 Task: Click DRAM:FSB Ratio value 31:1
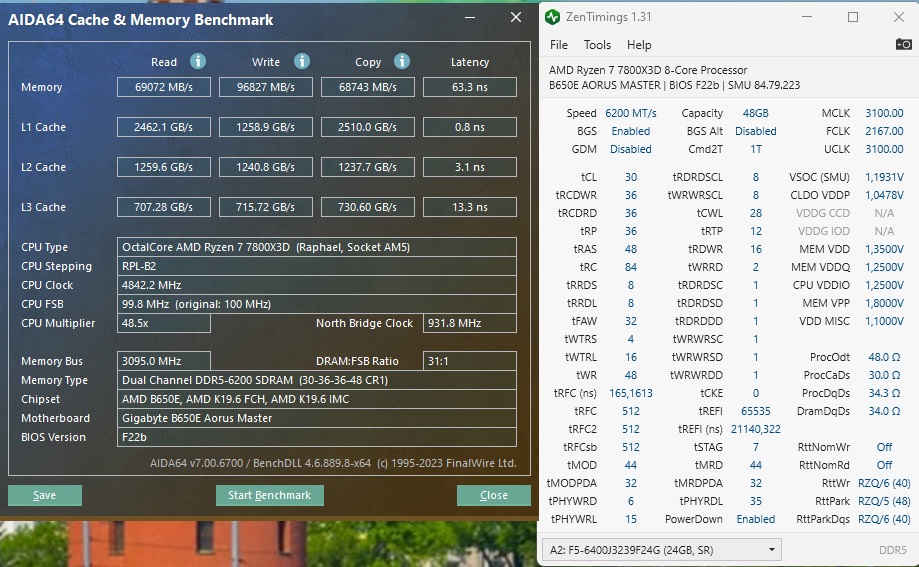(469, 361)
